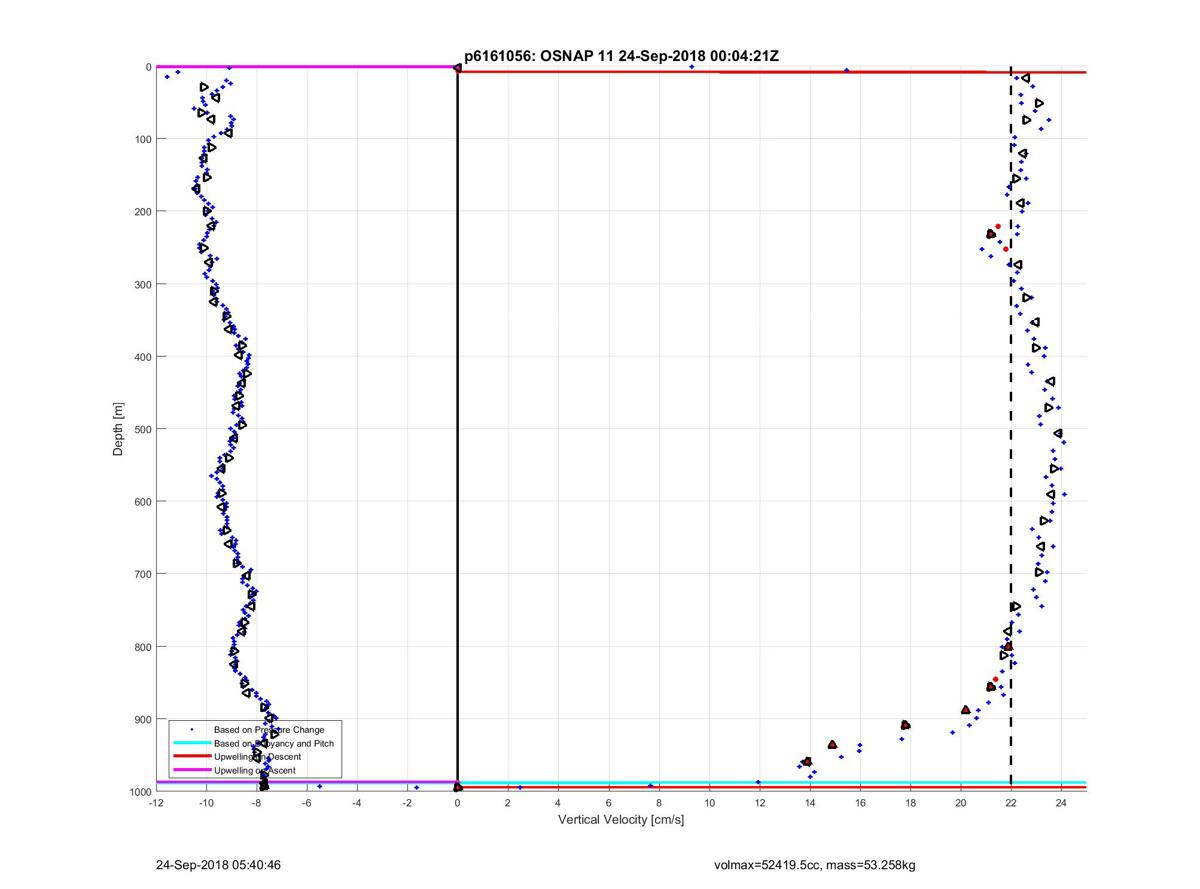The image size is (1200, 889).
Task: Click velocity axis tick label 10
Action: coord(710,803)
